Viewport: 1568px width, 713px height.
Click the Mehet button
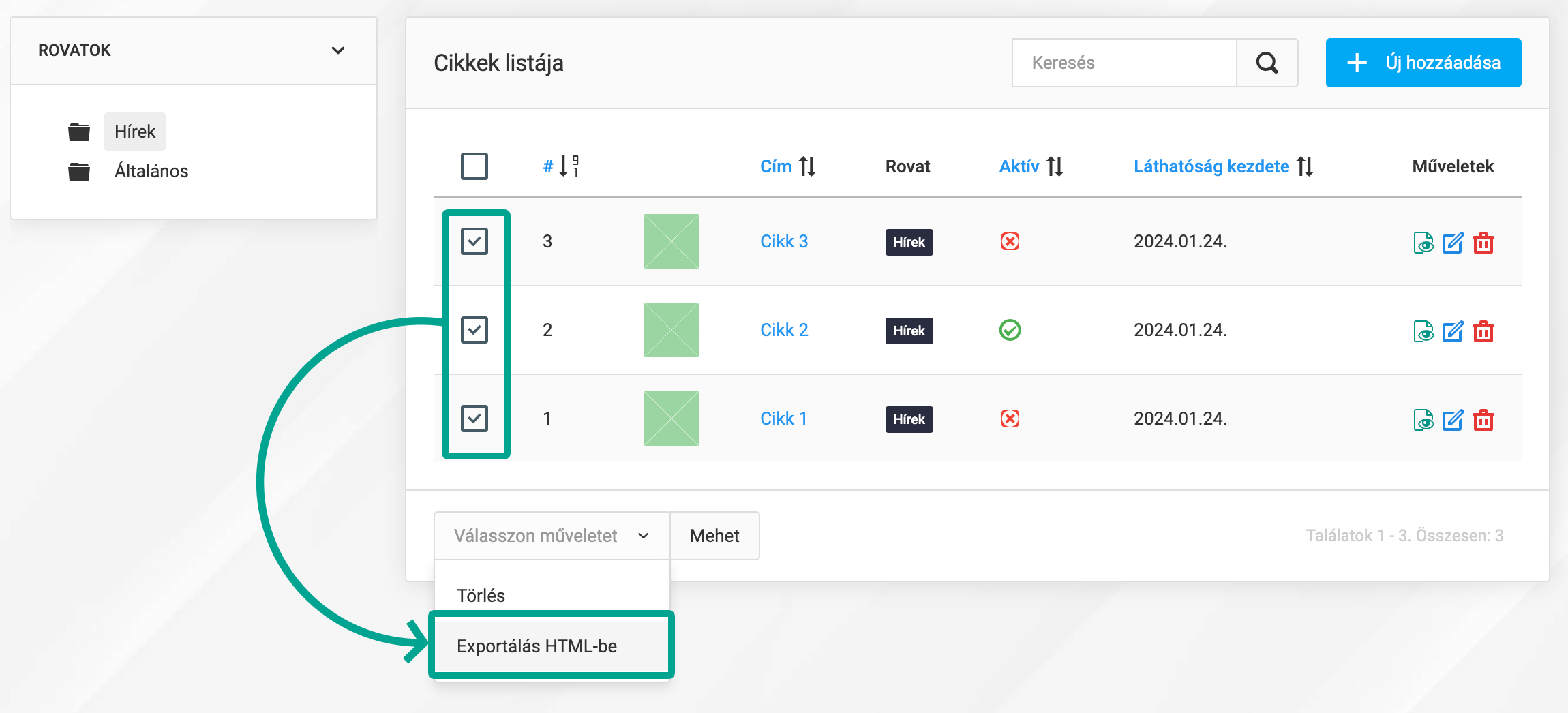714,536
